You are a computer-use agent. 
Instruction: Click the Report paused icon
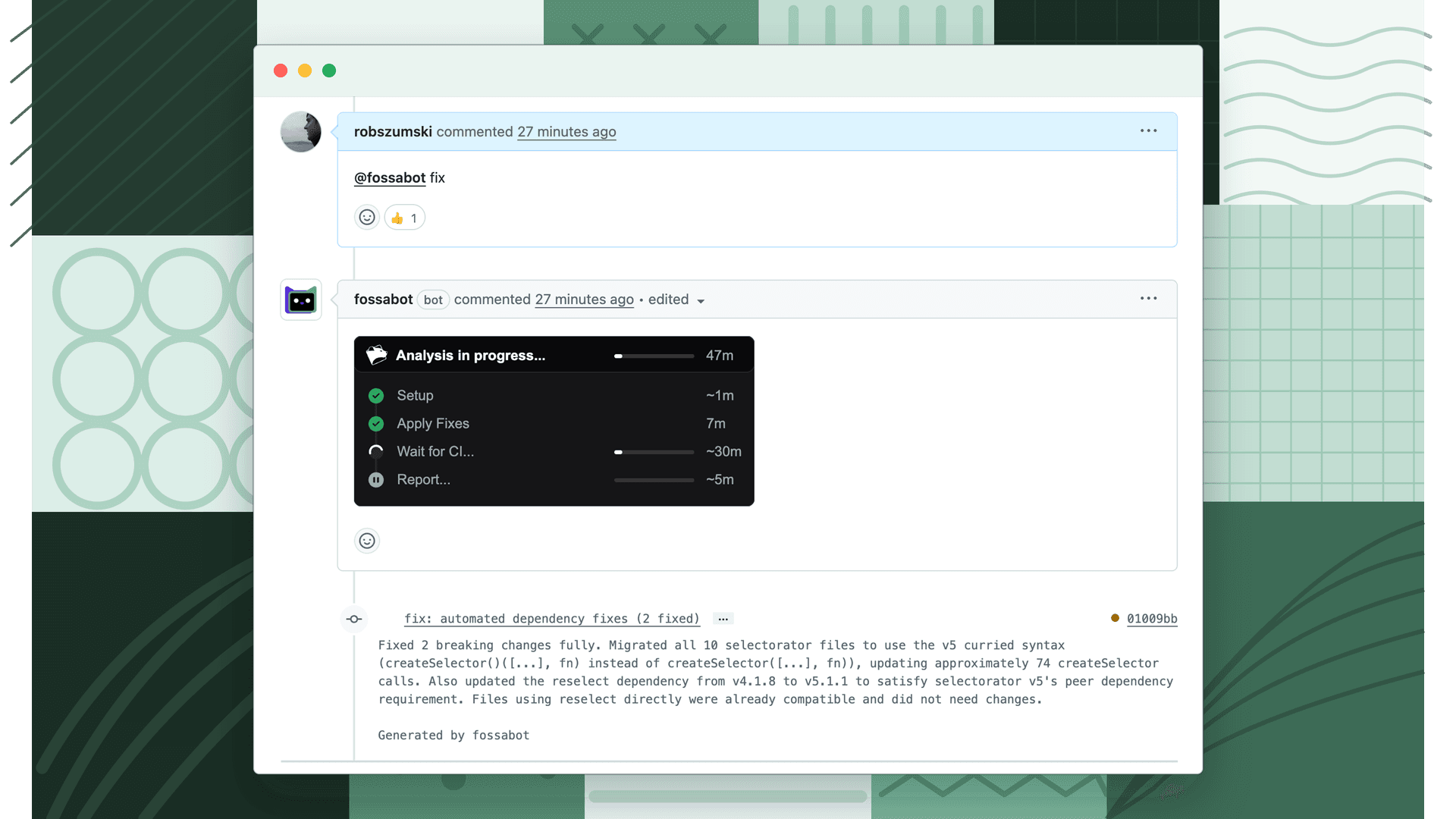click(376, 480)
